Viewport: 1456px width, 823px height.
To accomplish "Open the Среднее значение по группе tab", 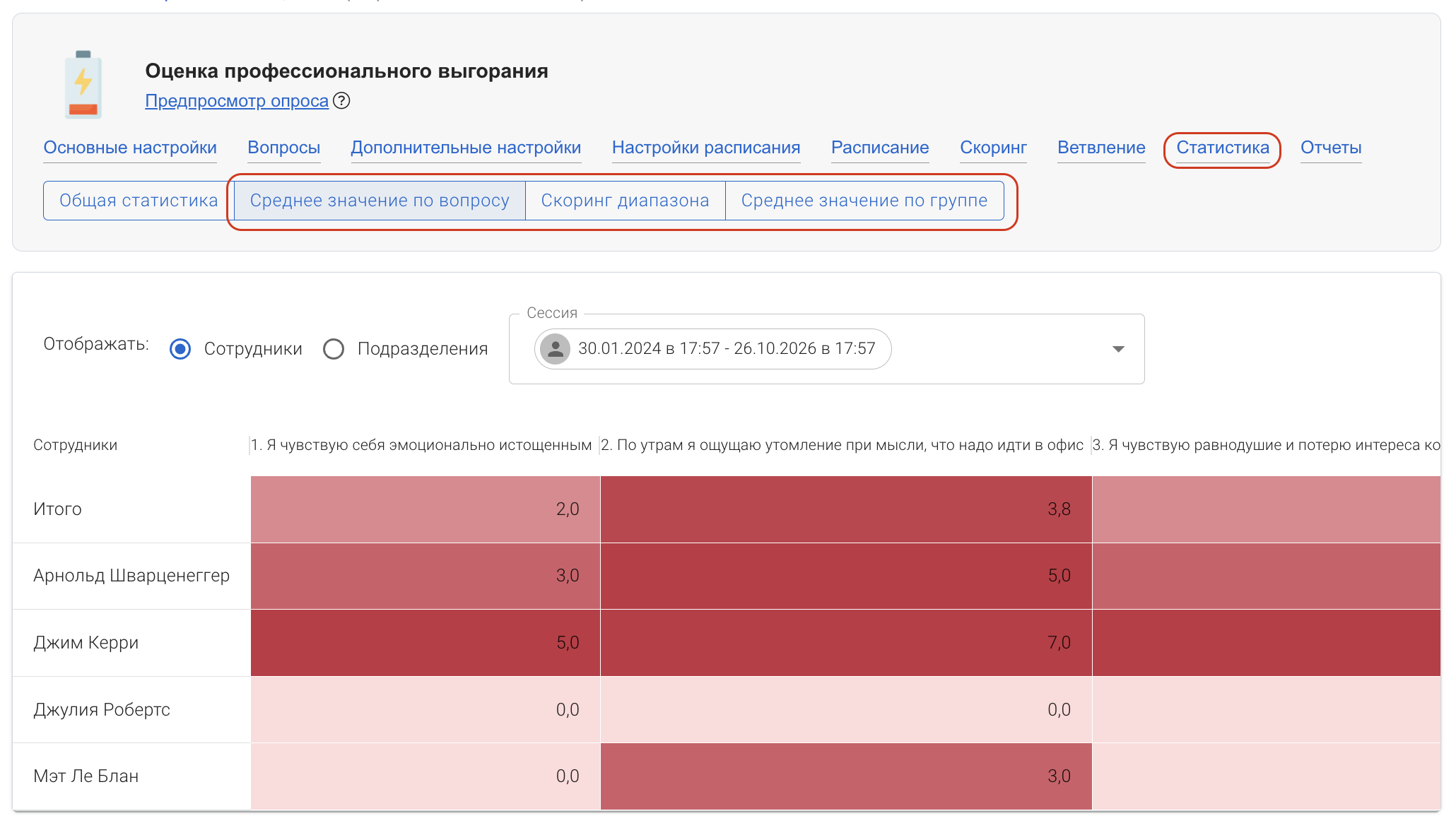I will click(x=864, y=200).
